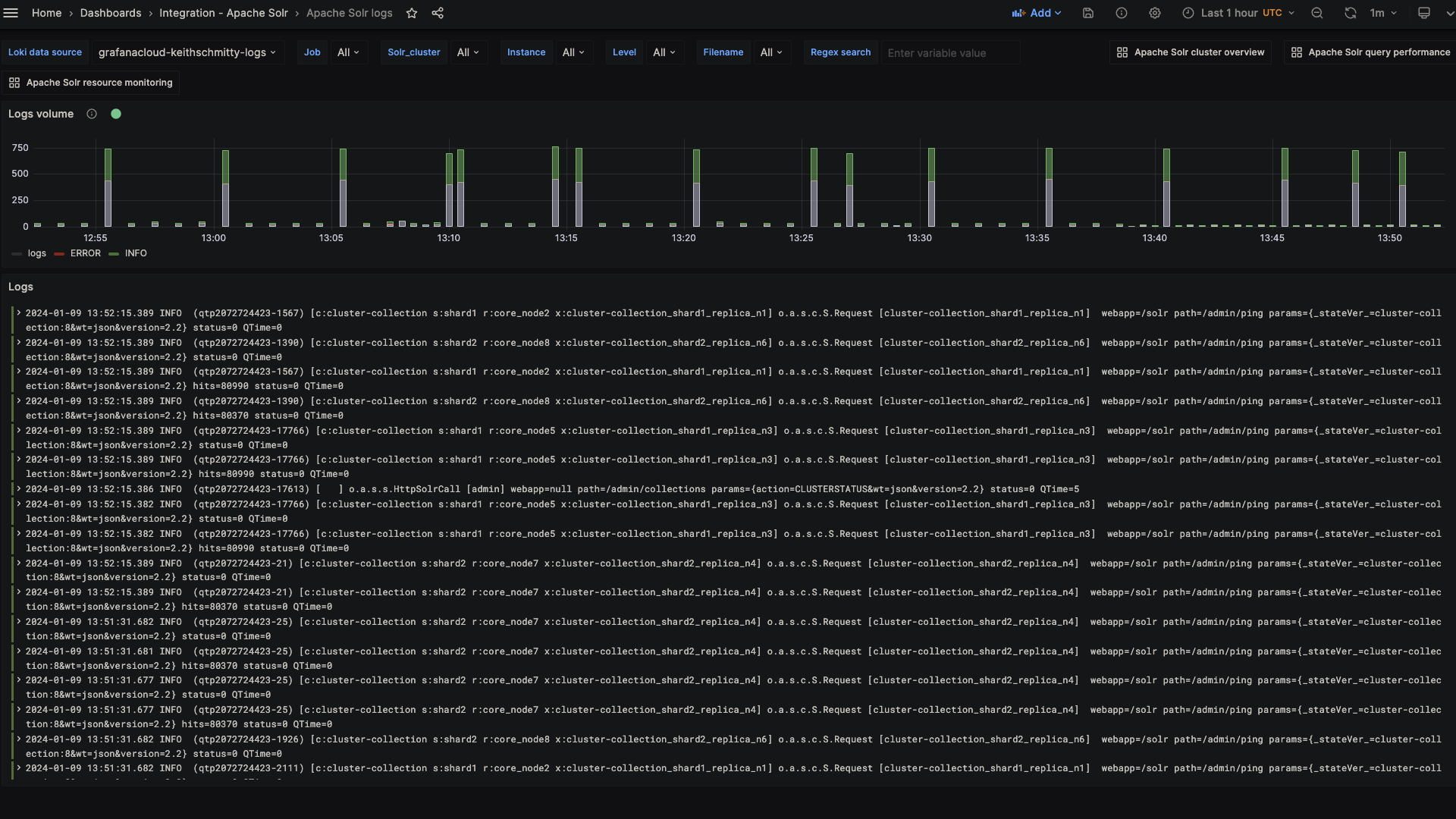Viewport: 1456px width, 819px height.
Task: Save the dashboard with disk icon
Action: pyautogui.click(x=1088, y=13)
